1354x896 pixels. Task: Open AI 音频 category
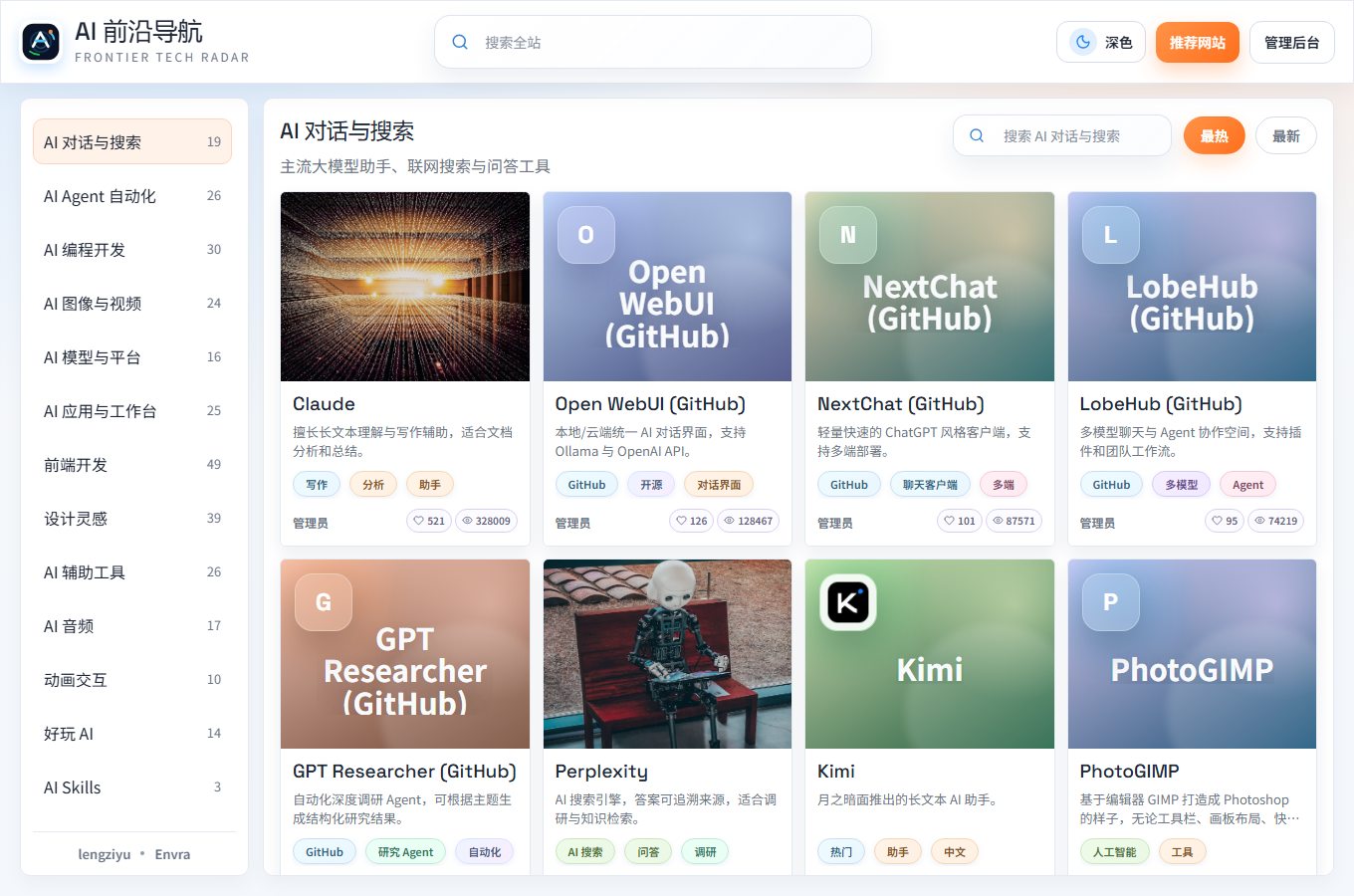click(x=132, y=626)
